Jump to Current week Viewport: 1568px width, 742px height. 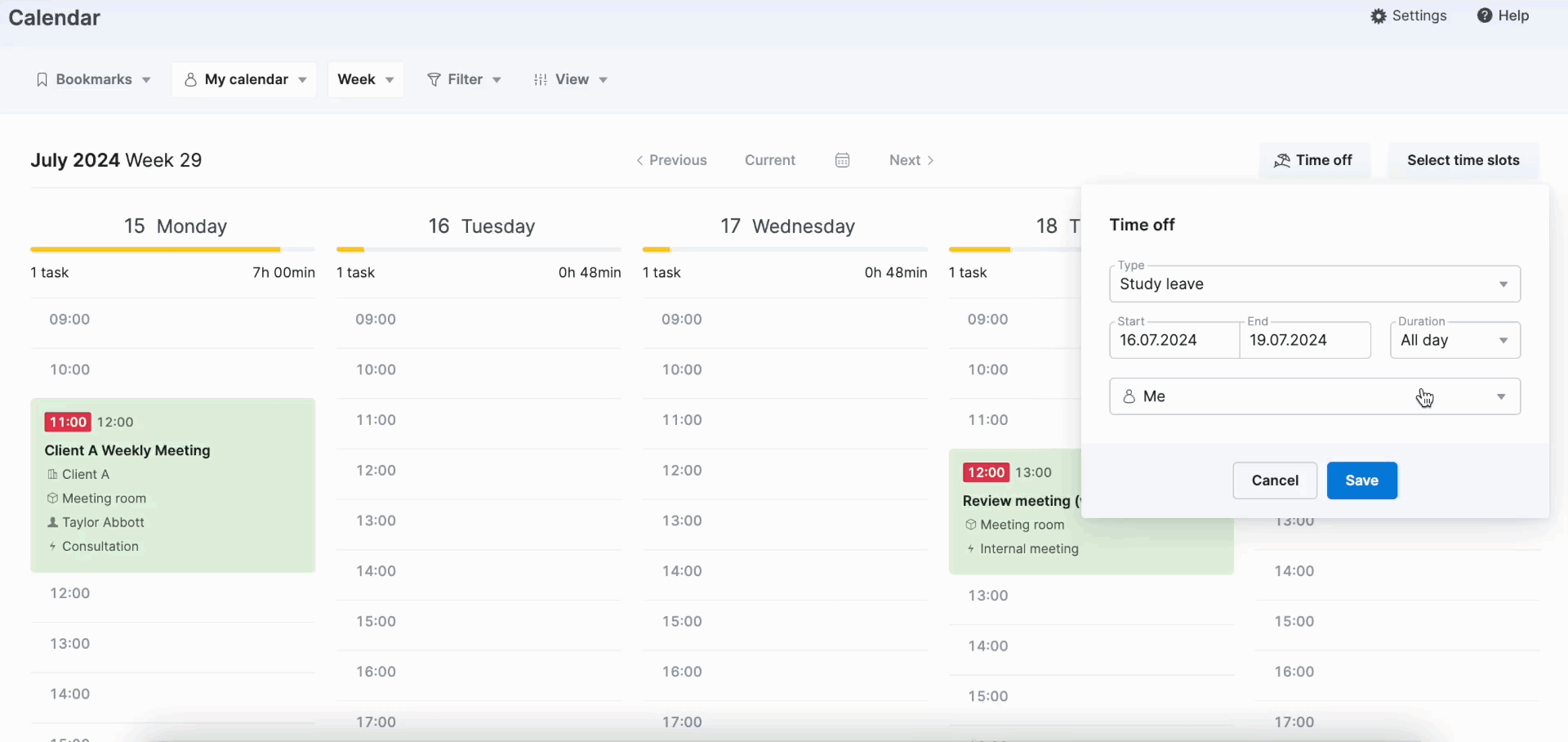coord(770,160)
